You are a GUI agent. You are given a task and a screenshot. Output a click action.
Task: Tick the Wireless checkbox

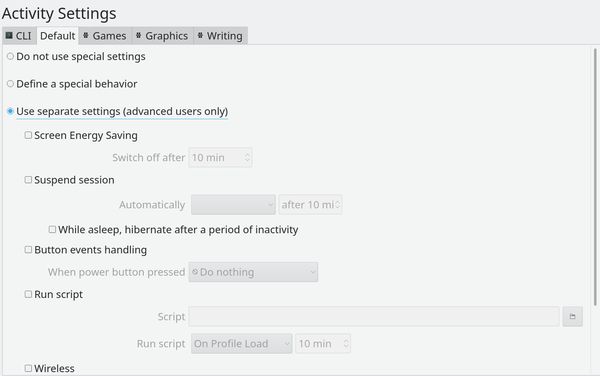click(x=28, y=368)
